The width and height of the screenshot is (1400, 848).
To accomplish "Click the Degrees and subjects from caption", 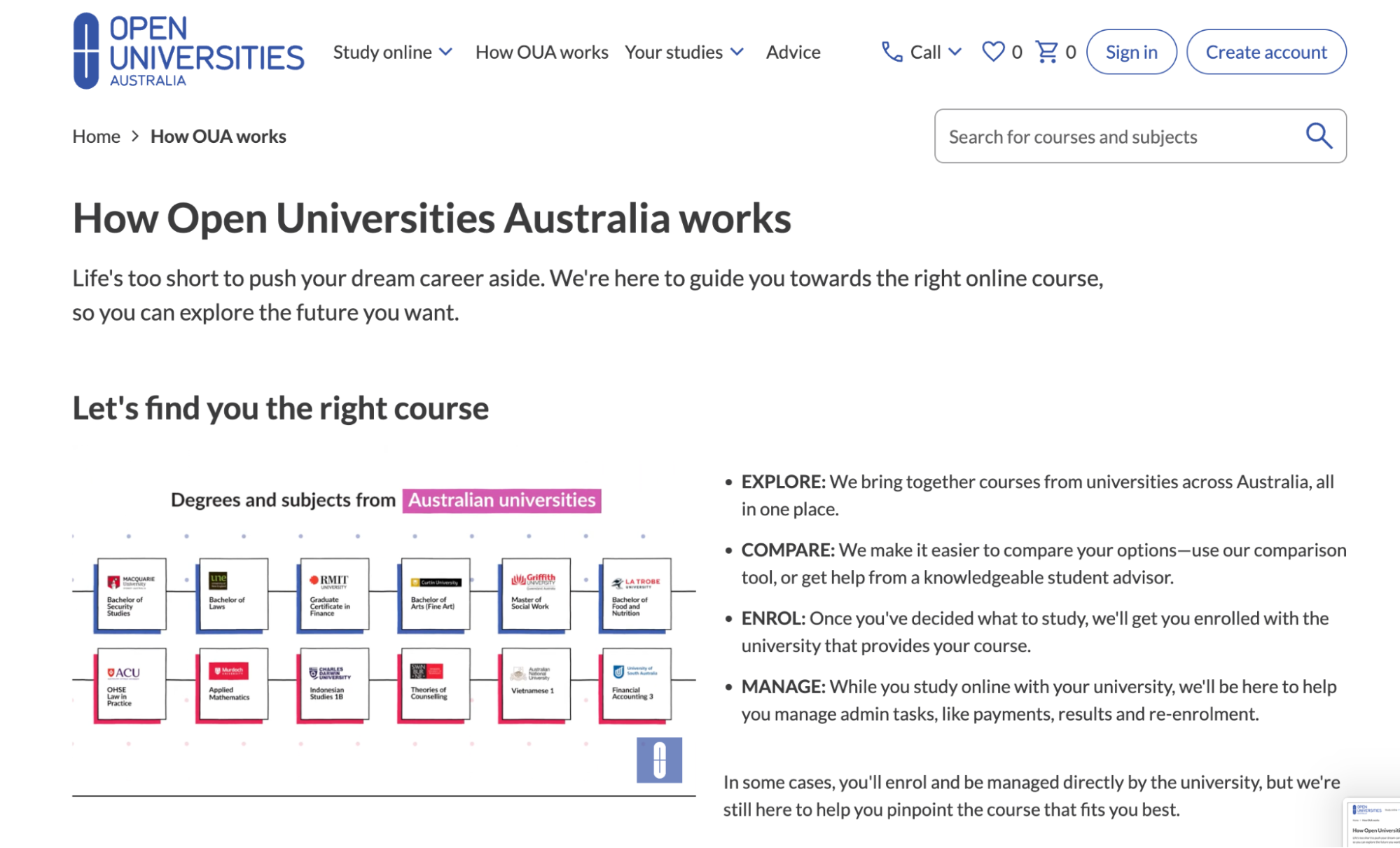I will pyautogui.click(x=283, y=500).
